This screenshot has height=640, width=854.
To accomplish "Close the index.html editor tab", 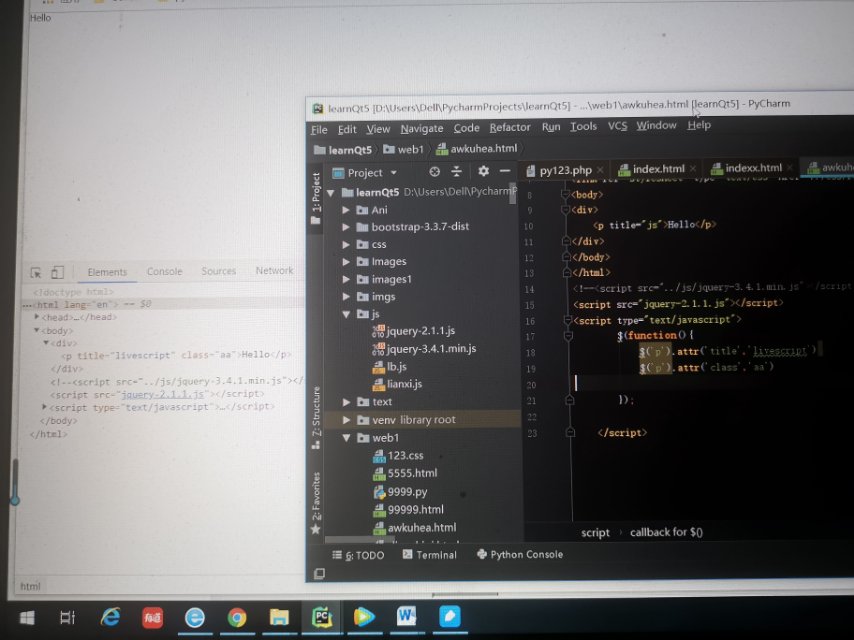I will pos(692,168).
